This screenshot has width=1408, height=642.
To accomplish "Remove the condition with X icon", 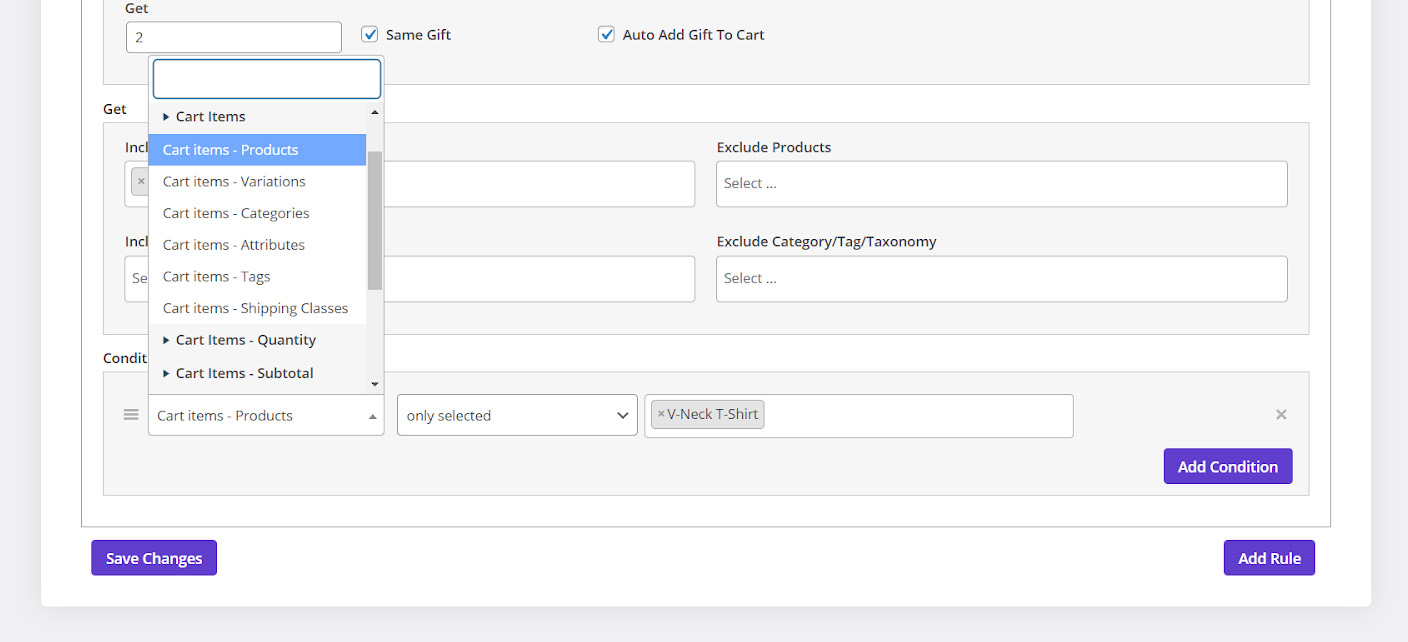I will click(x=1281, y=415).
